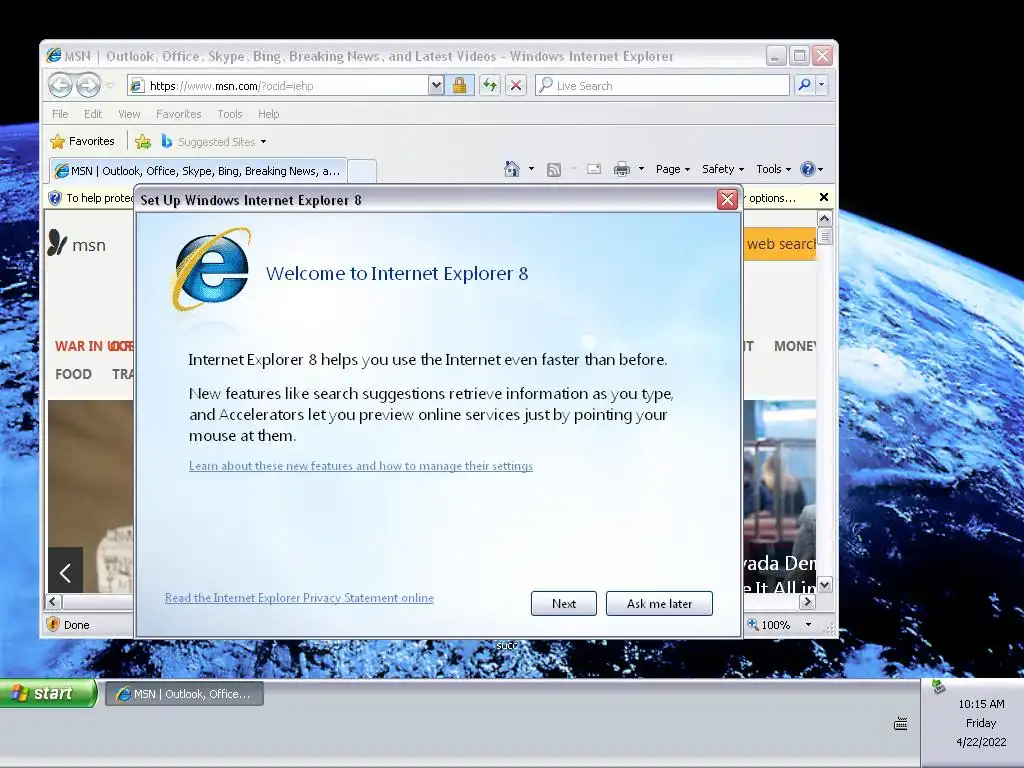
Task: Open the Suggested Sites dropdown
Action: (x=214, y=141)
